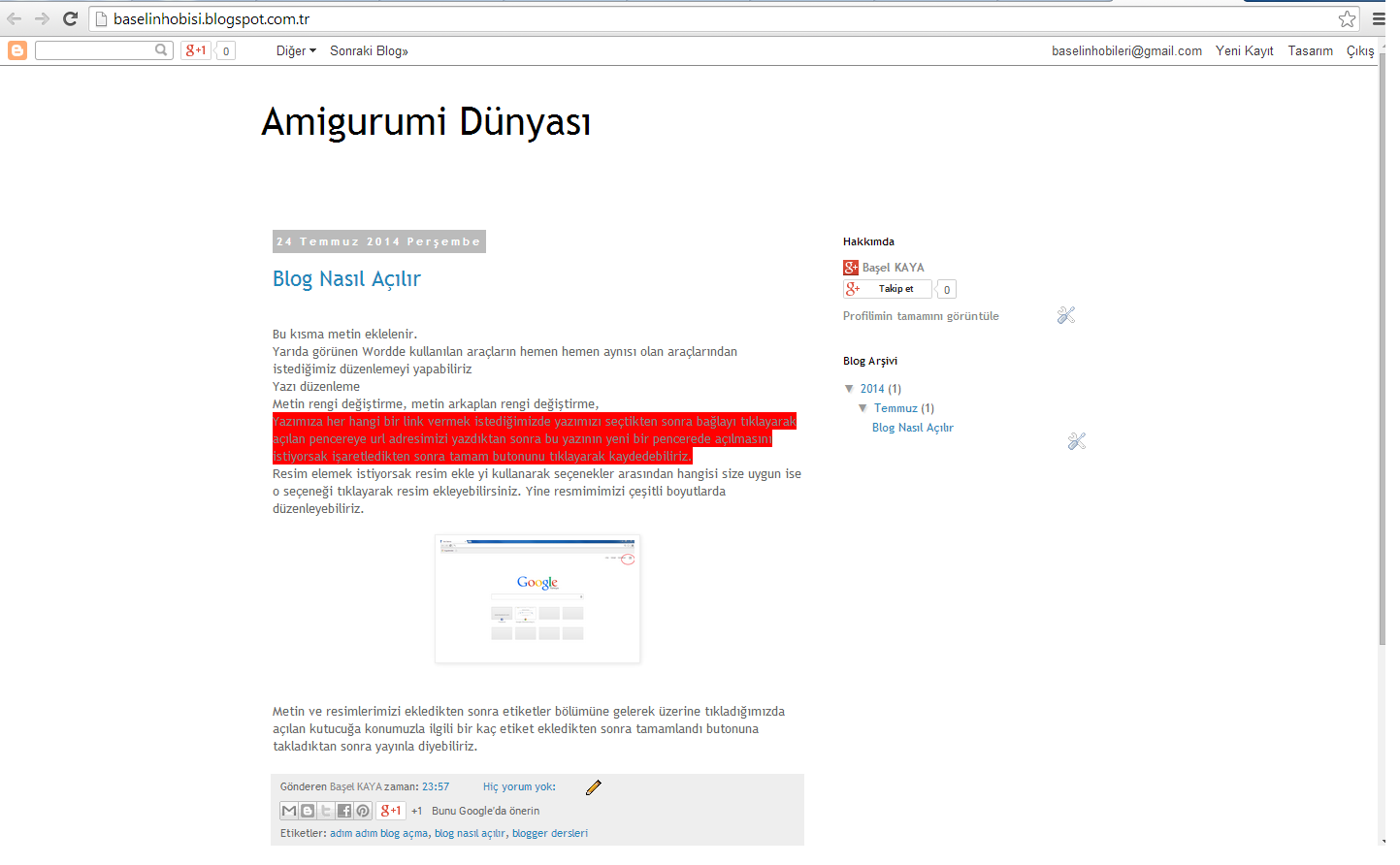Image resolution: width=1400 pixels, height=865 pixels.
Task: Click the pencil edit-post icon
Action: point(594,787)
